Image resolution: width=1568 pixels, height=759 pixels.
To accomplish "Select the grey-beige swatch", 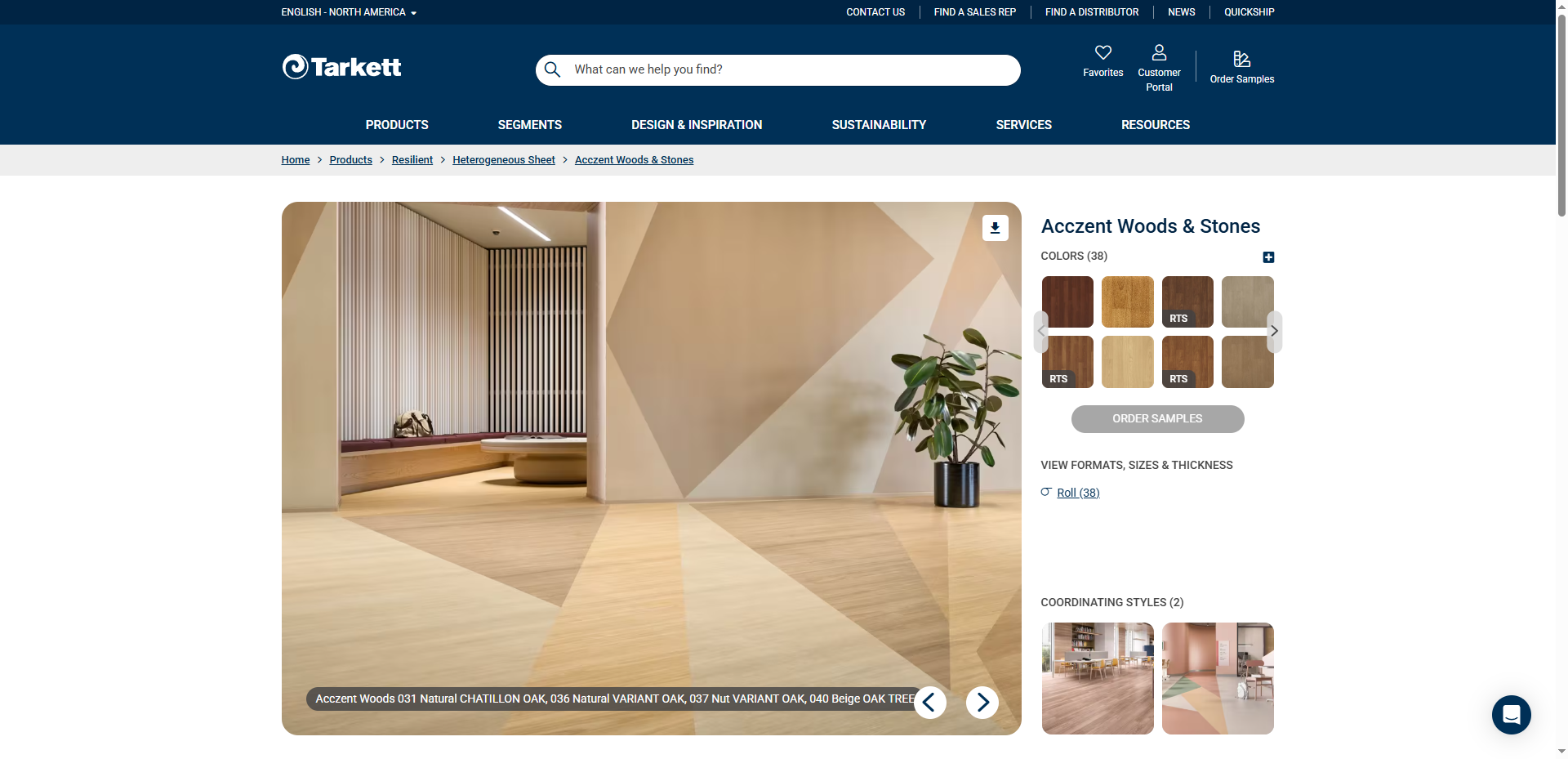I will pyautogui.click(x=1248, y=301).
